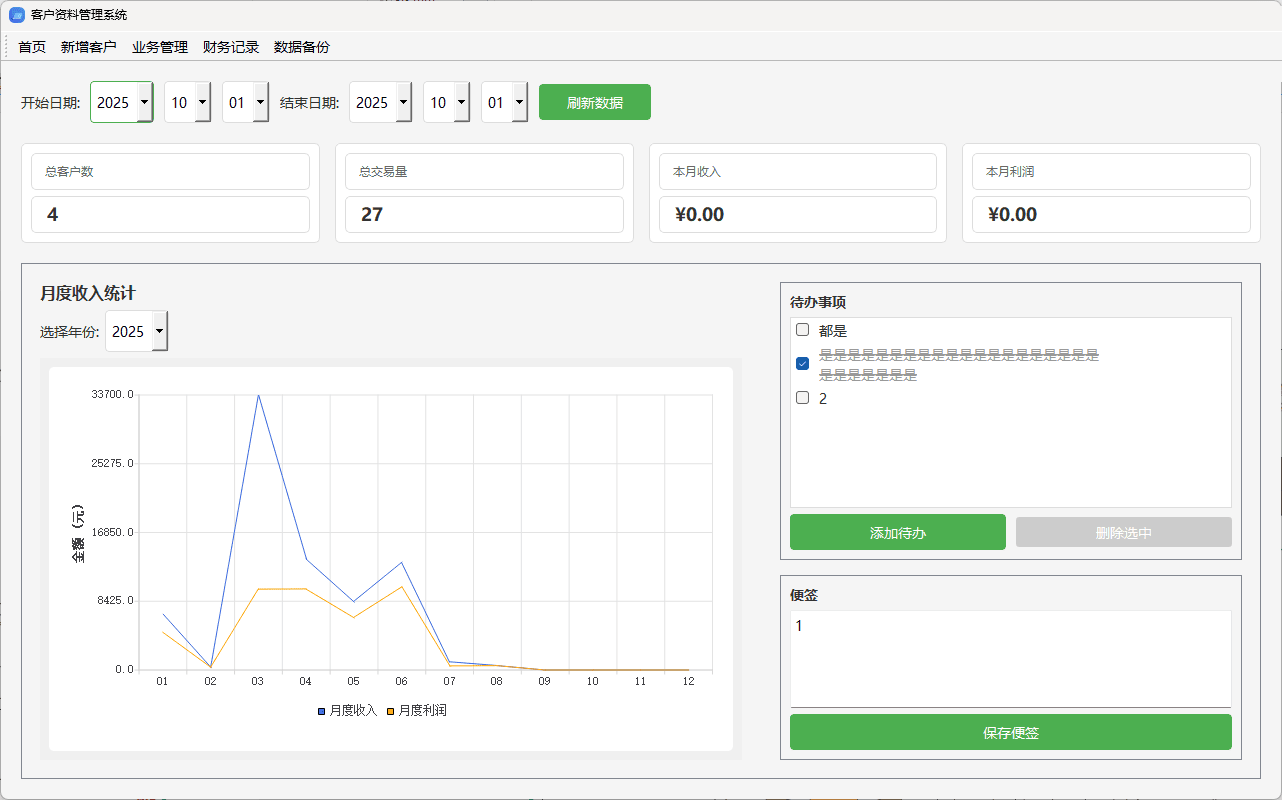Open the end date year dropdown
Screen dimensions: 1282x800
[404, 101]
